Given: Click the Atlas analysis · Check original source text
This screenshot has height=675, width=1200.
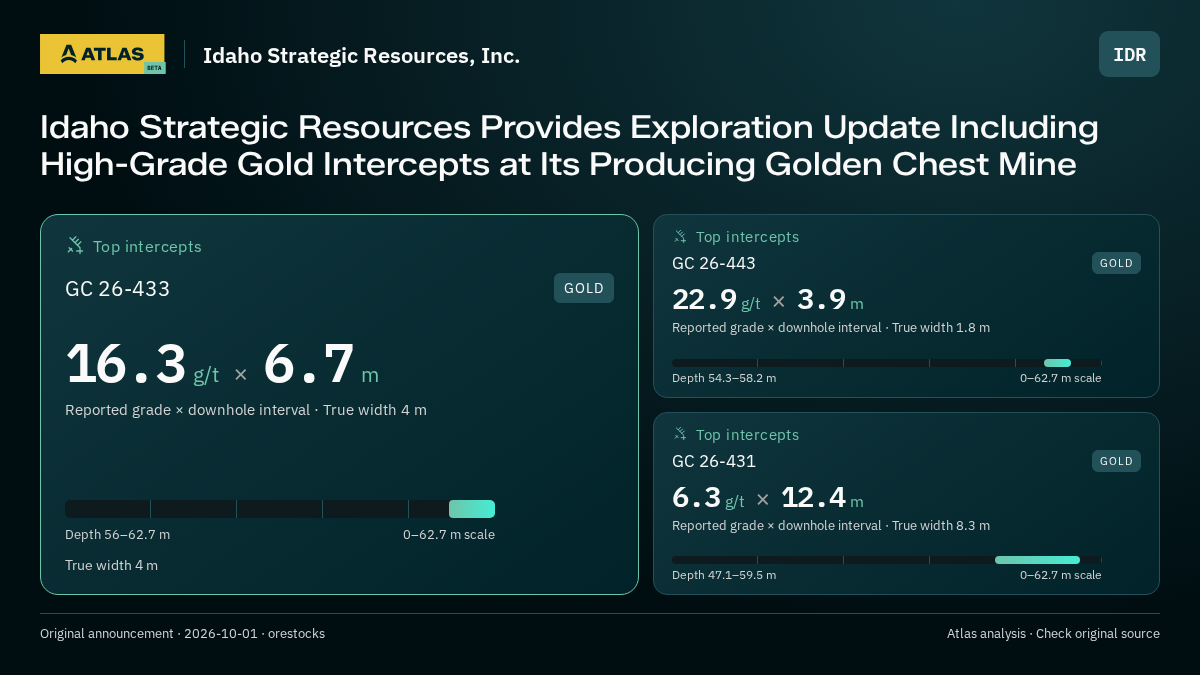Looking at the screenshot, I should (x=1053, y=634).
